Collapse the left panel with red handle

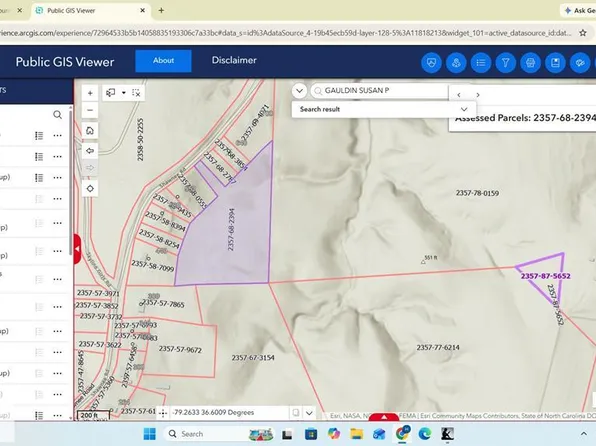(x=77, y=249)
